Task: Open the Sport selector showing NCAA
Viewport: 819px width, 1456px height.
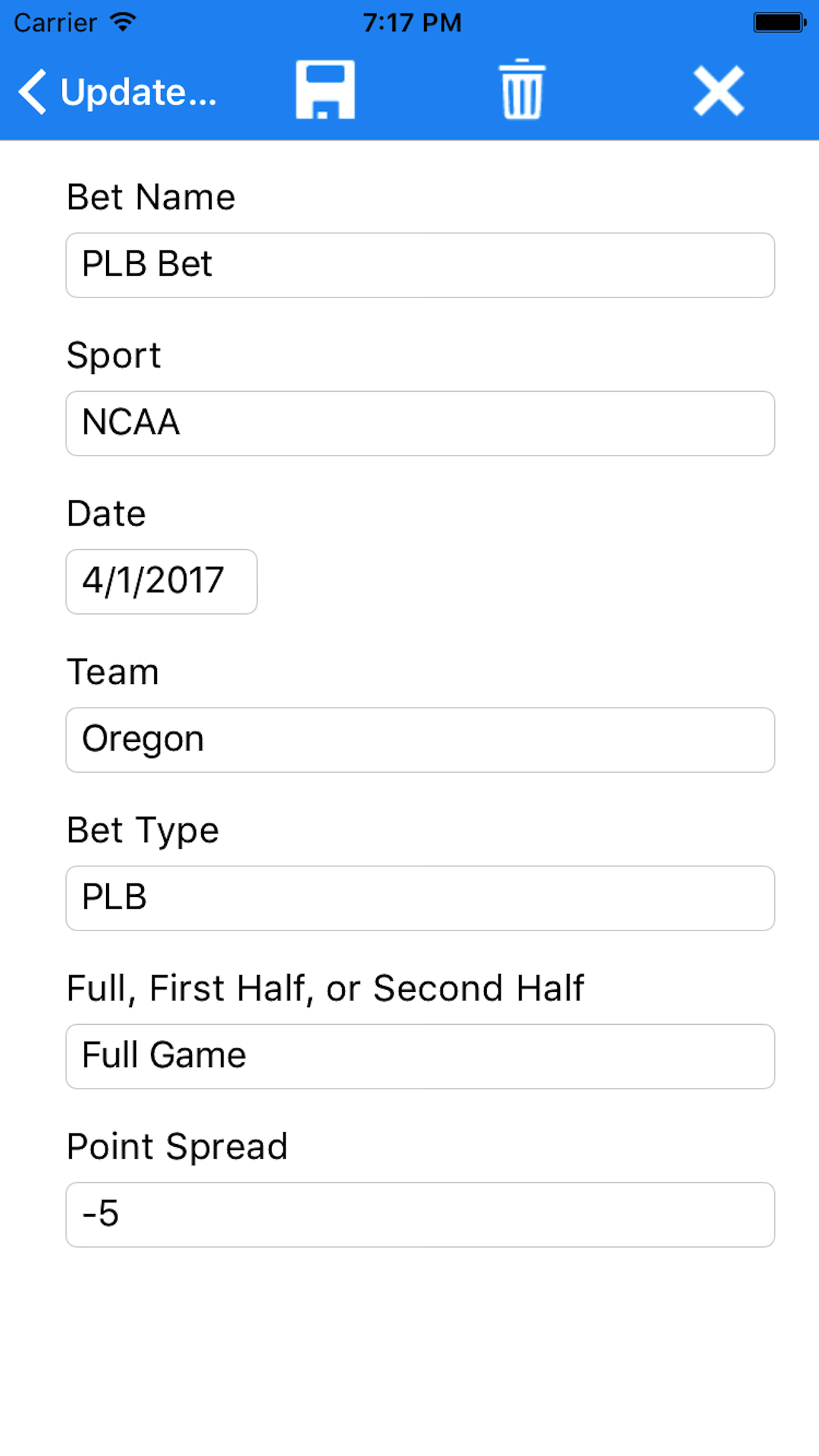Action: [420, 423]
